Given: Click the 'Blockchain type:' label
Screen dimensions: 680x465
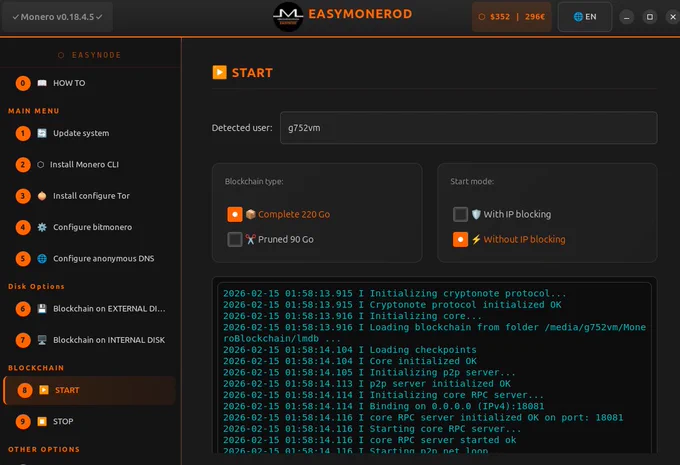Looking at the screenshot, I should (254, 181).
